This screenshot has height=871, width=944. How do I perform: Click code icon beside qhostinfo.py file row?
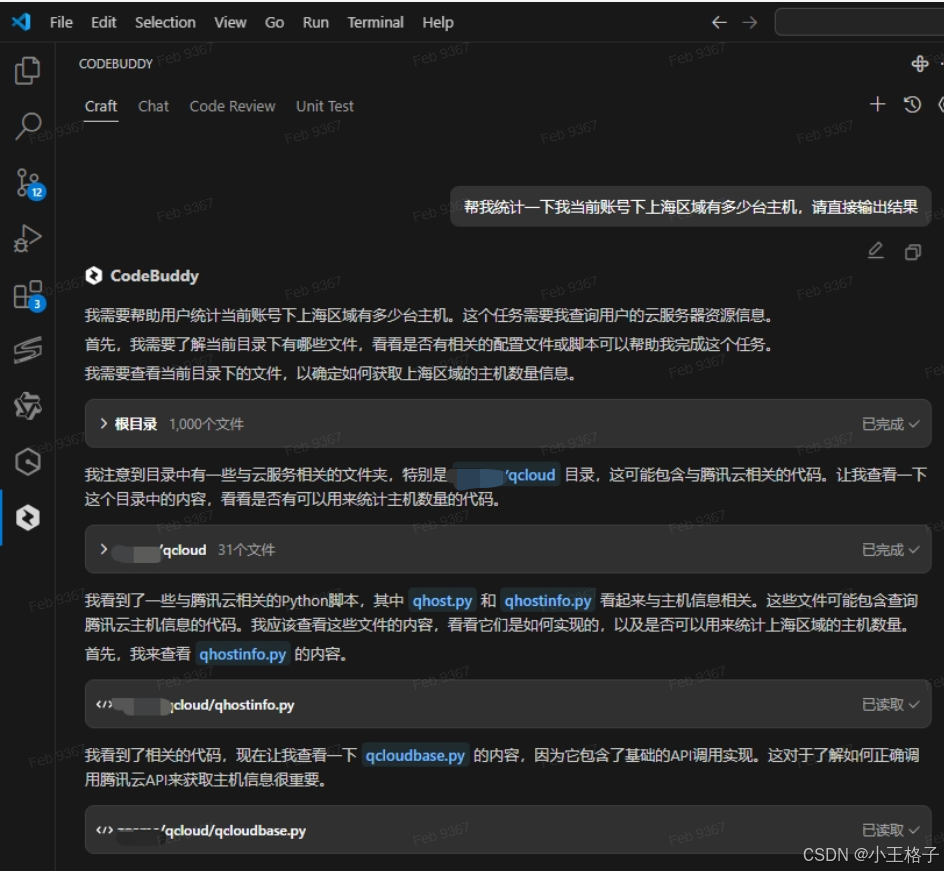(x=104, y=704)
